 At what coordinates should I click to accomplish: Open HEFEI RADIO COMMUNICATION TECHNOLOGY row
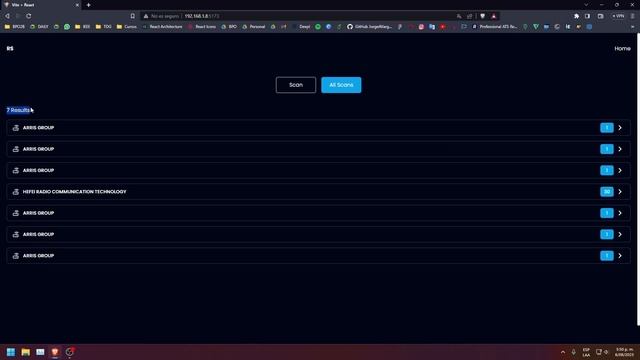coord(318,192)
